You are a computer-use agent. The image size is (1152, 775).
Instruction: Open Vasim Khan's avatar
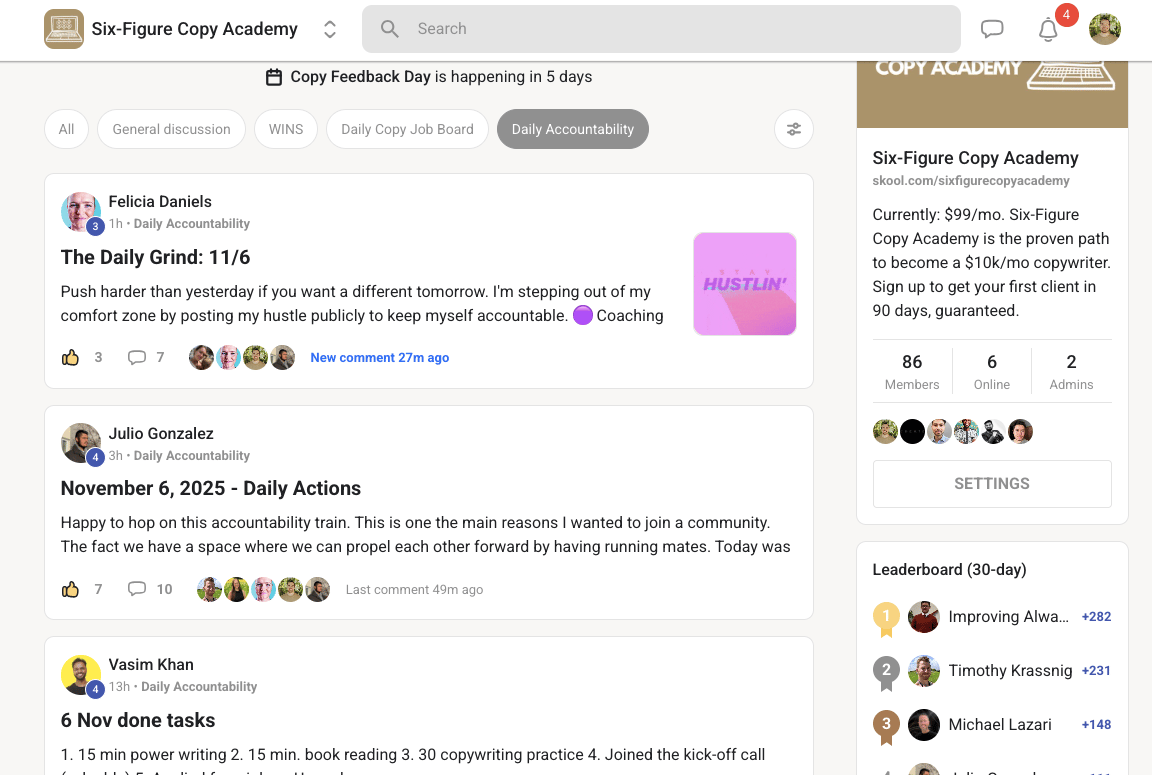tap(81, 675)
